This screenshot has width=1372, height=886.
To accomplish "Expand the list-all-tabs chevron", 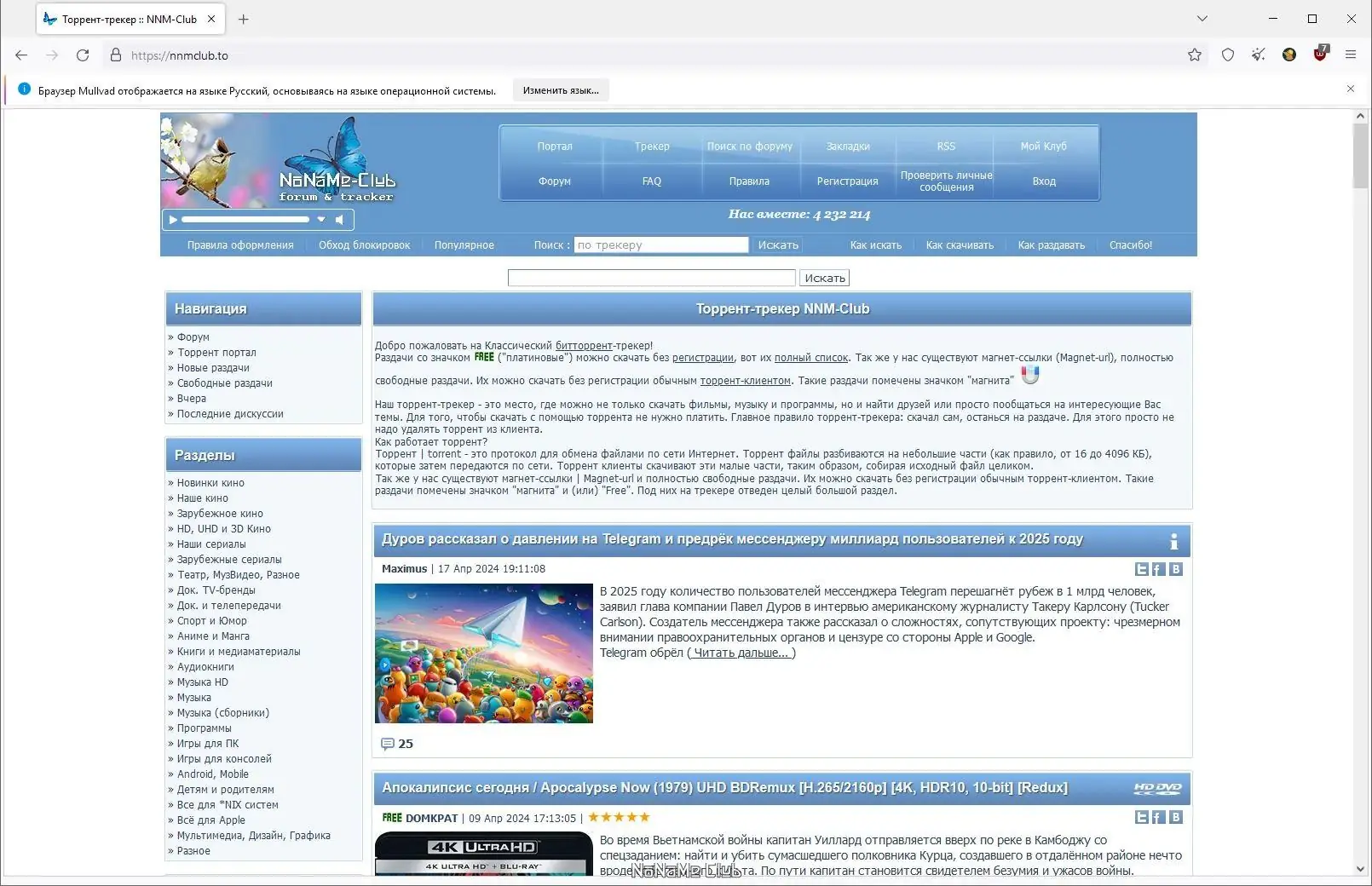I will click(1202, 19).
